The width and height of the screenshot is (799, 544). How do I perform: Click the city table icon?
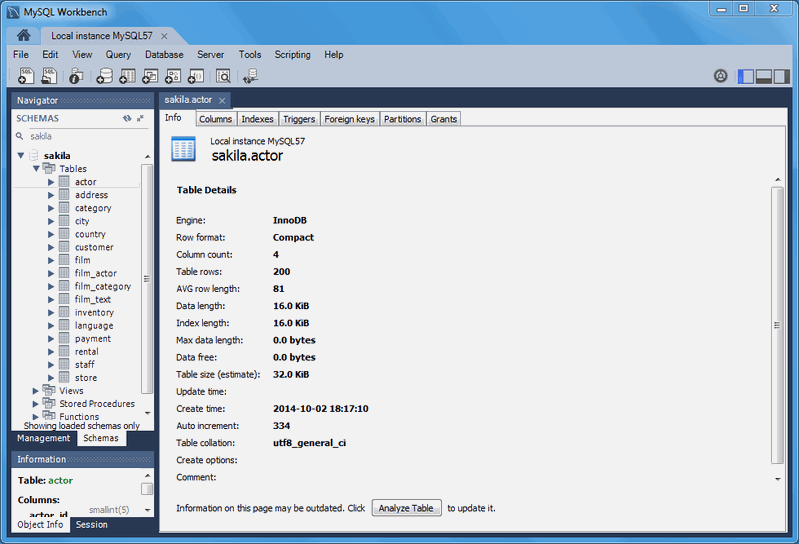coord(64,221)
